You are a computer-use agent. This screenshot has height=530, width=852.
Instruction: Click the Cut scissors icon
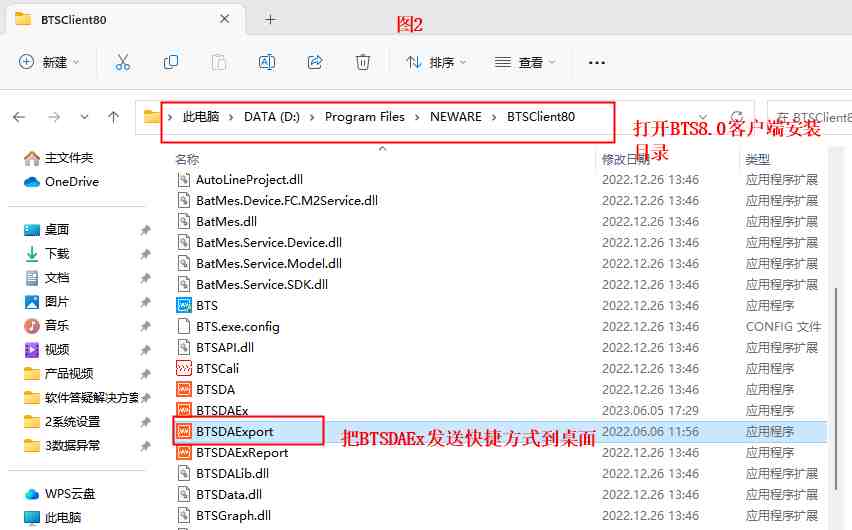(122, 63)
